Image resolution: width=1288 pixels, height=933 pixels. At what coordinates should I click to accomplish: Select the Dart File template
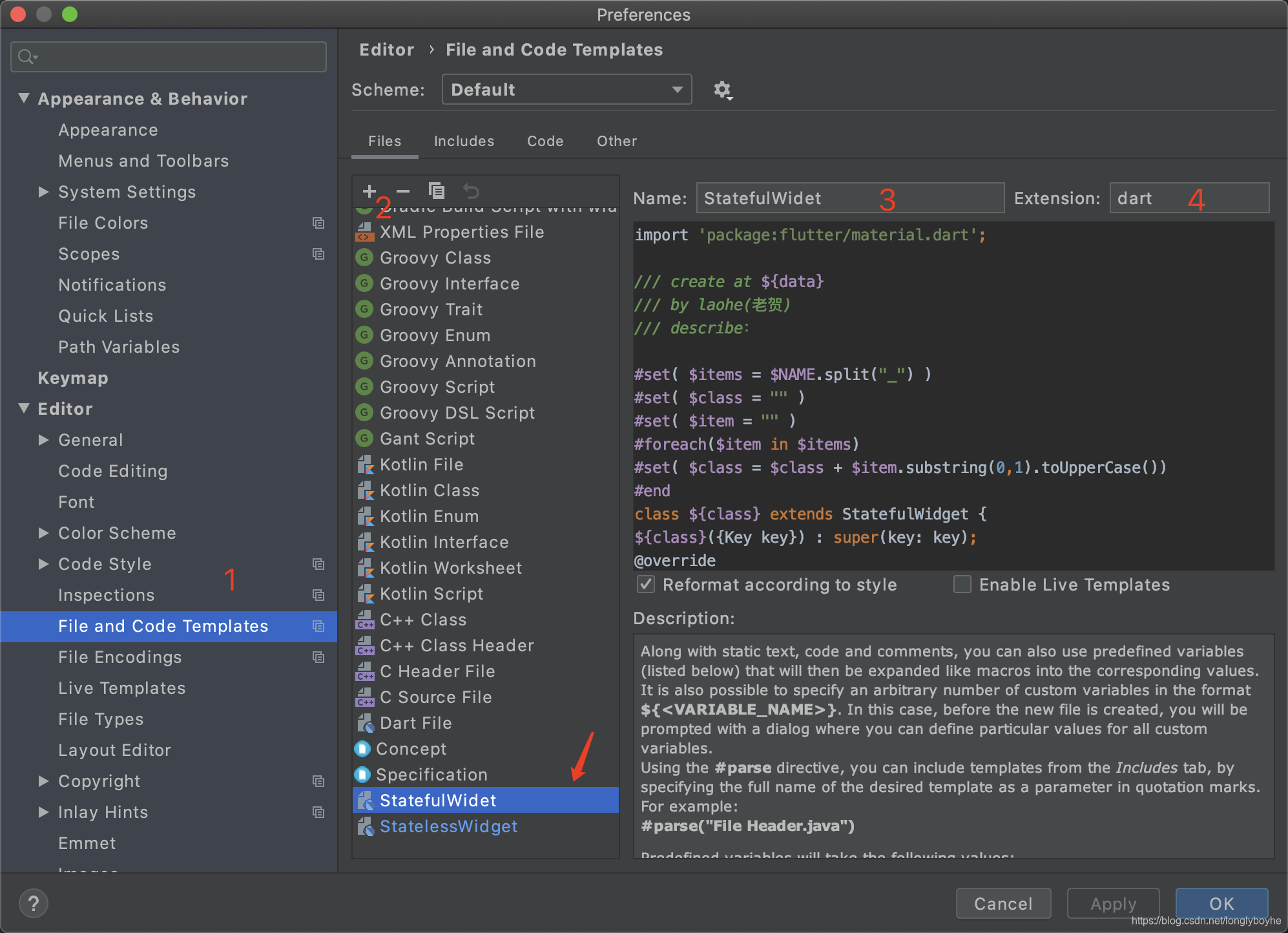click(x=486, y=723)
